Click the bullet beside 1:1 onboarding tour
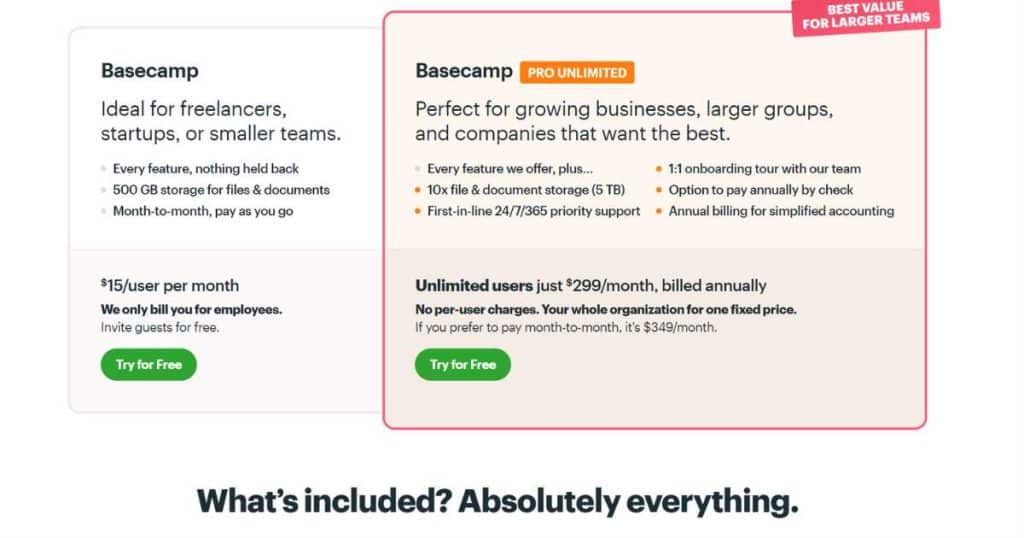Viewport: 1024px width, 538px height. [659, 168]
